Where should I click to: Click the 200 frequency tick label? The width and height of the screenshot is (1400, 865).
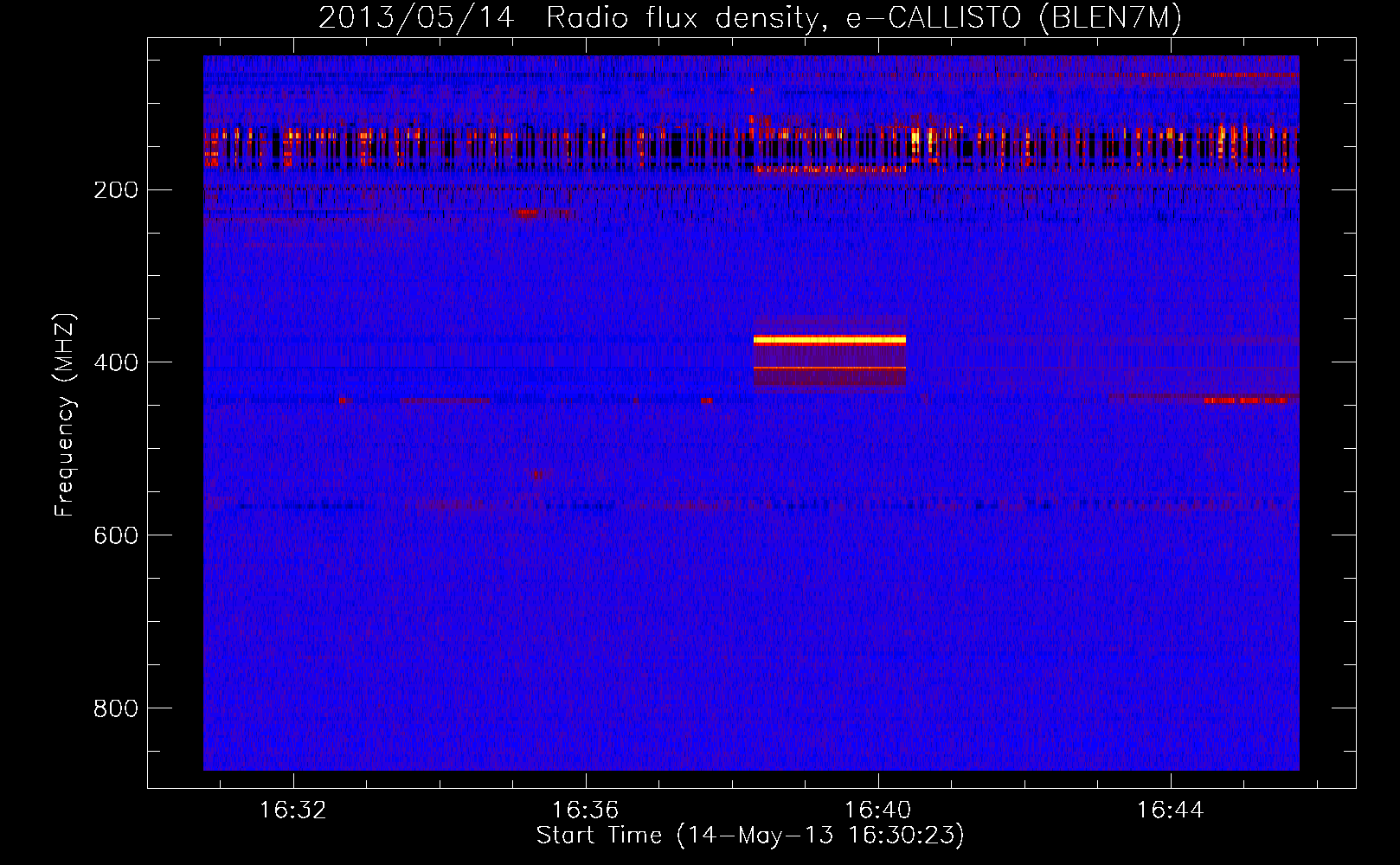tap(116, 189)
